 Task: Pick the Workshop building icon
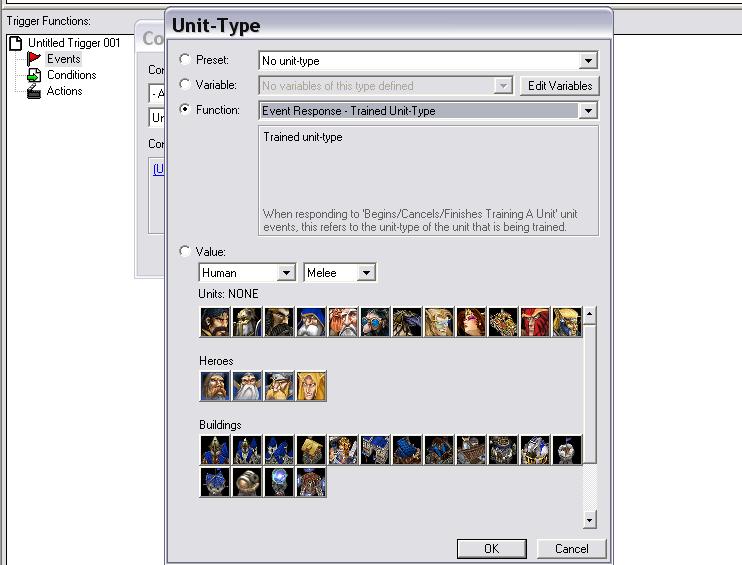click(471, 450)
